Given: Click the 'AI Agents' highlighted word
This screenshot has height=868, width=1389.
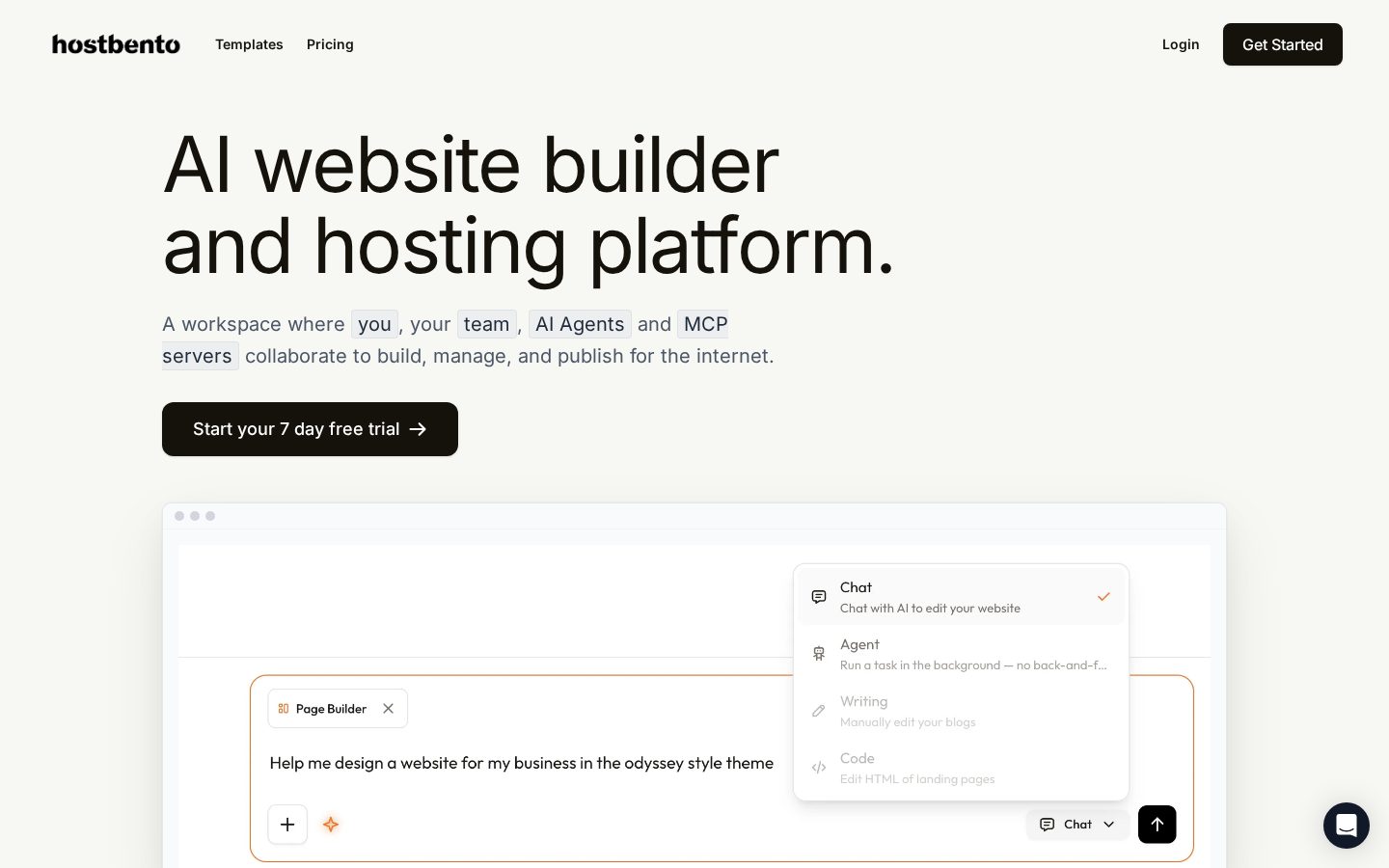Looking at the screenshot, I should point(580,324).
